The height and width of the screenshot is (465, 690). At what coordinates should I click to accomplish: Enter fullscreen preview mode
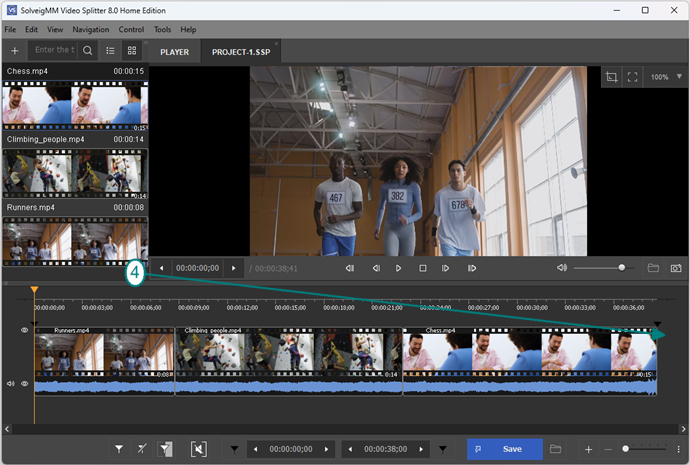632,77
